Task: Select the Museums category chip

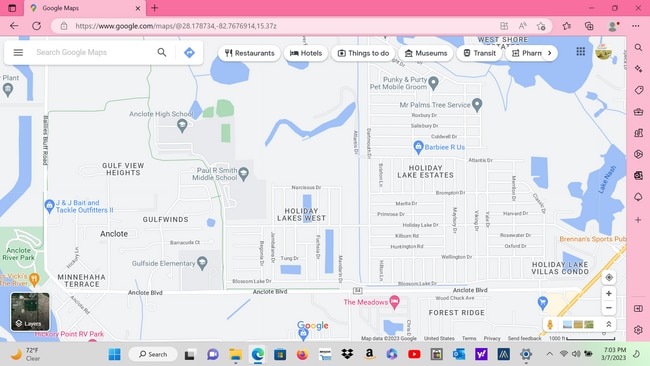Action: (x=426, y=53)
